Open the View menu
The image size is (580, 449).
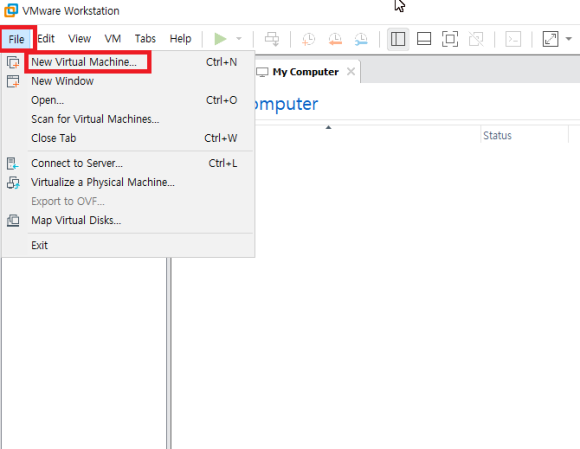pyautogui.click(x=80, y=38)
